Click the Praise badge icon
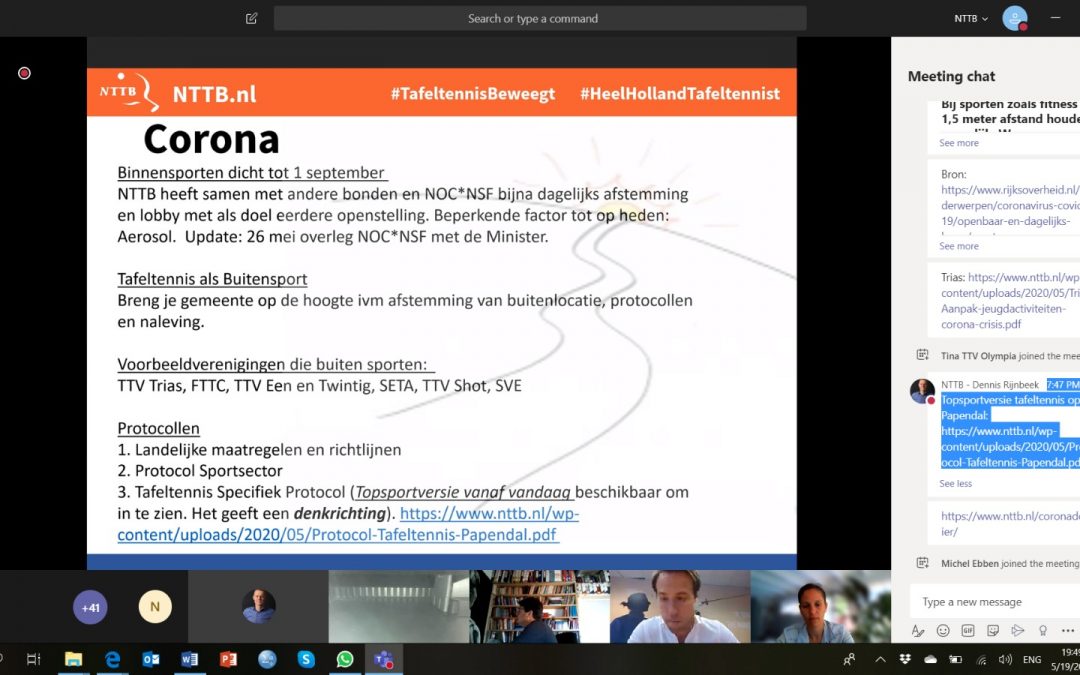 (1043, 630)
